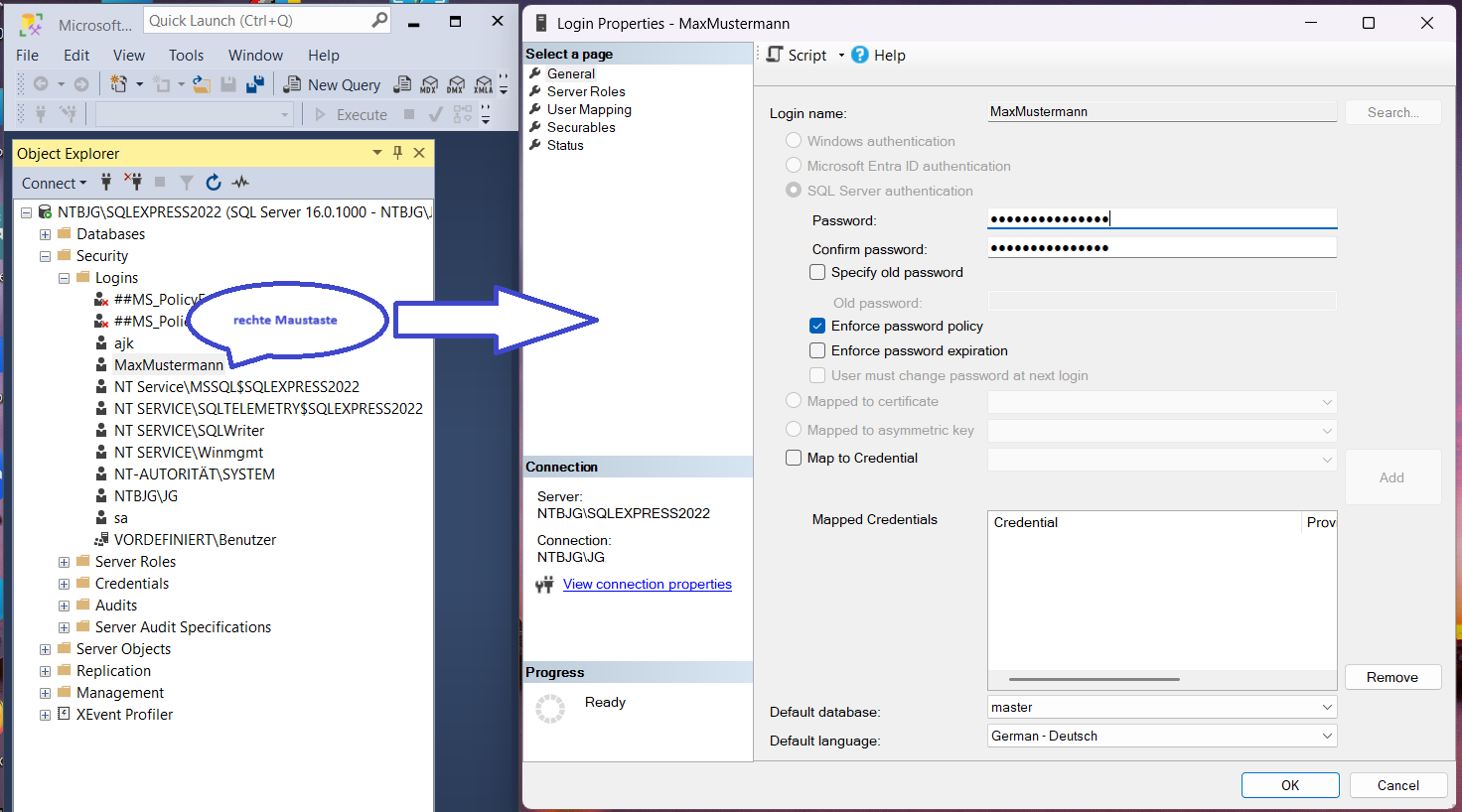Expand the Server Roles node

[64, 562]
